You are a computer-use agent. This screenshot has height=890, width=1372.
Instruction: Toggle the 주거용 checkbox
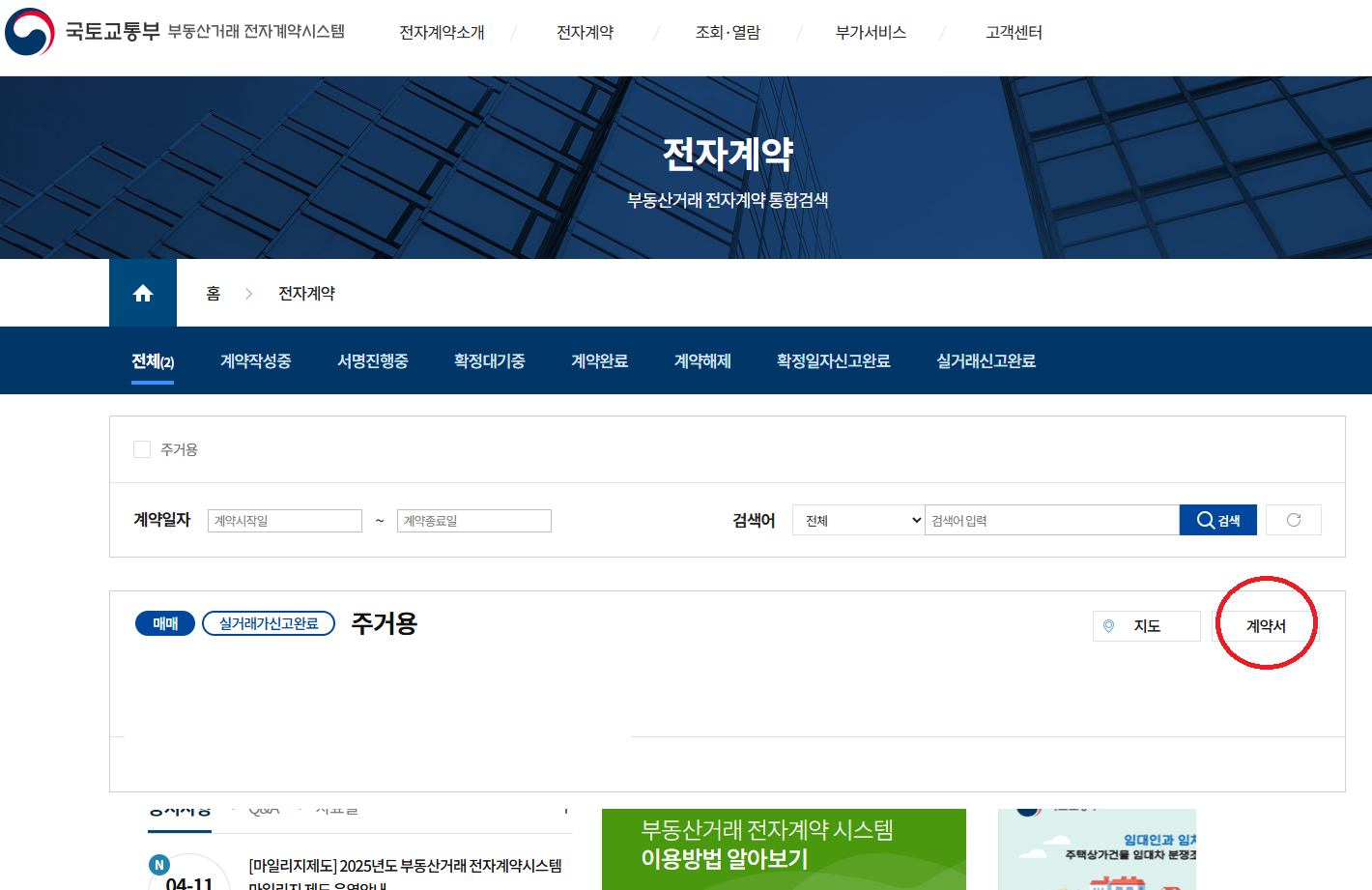(142, 449)
